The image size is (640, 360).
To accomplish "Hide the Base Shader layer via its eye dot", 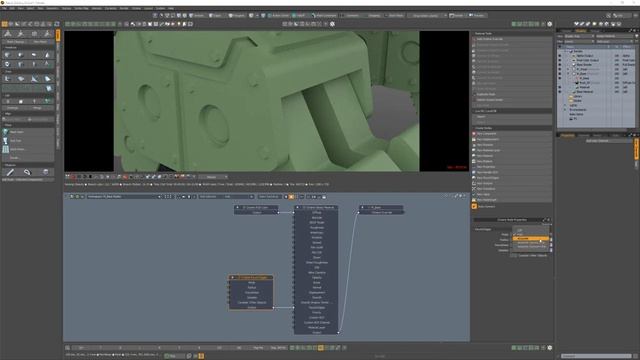I will 560,64.
